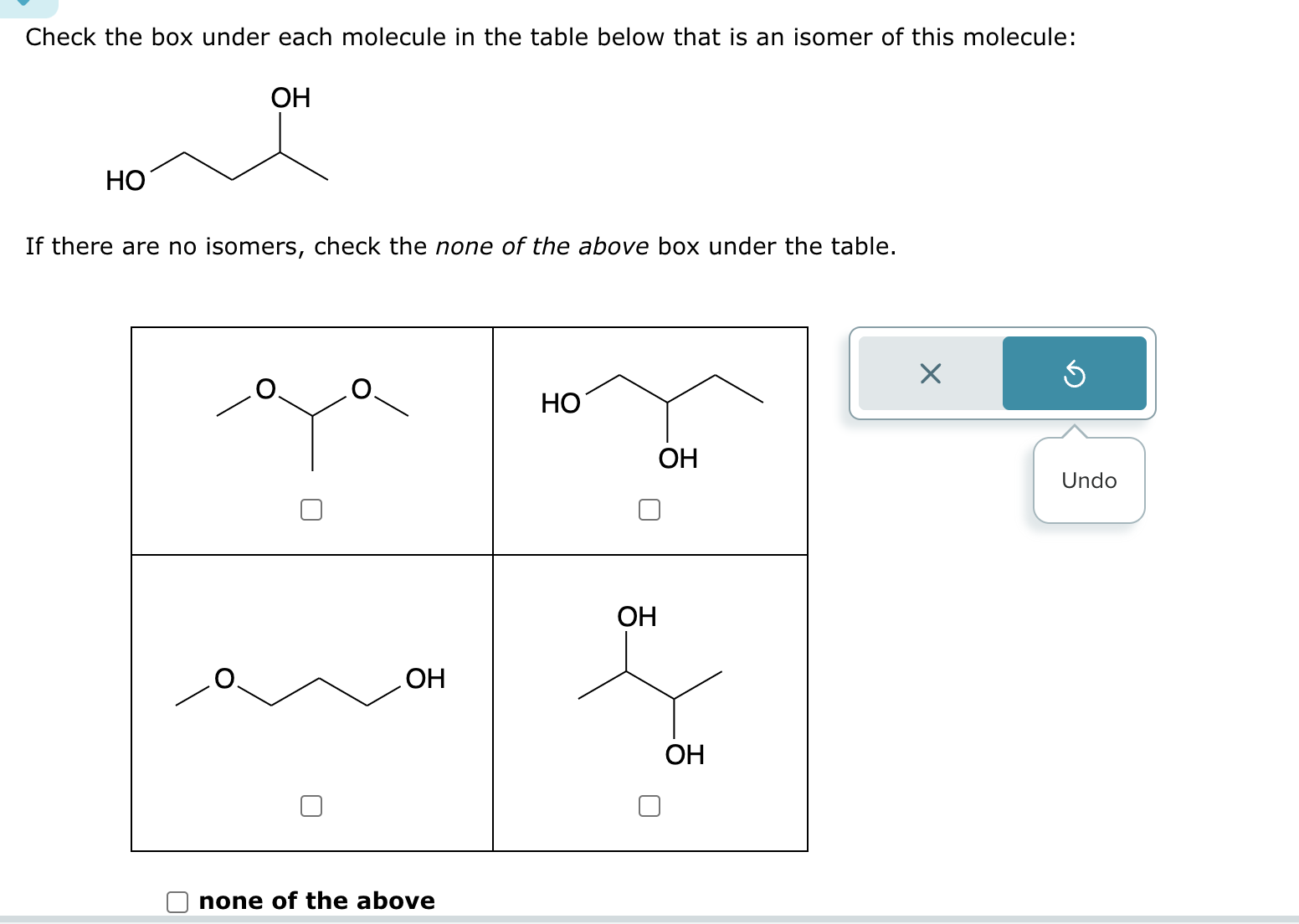Click the methoxy-propanol structure drawing
Viewport: 1299px width, 924px height.
point(310,682)
